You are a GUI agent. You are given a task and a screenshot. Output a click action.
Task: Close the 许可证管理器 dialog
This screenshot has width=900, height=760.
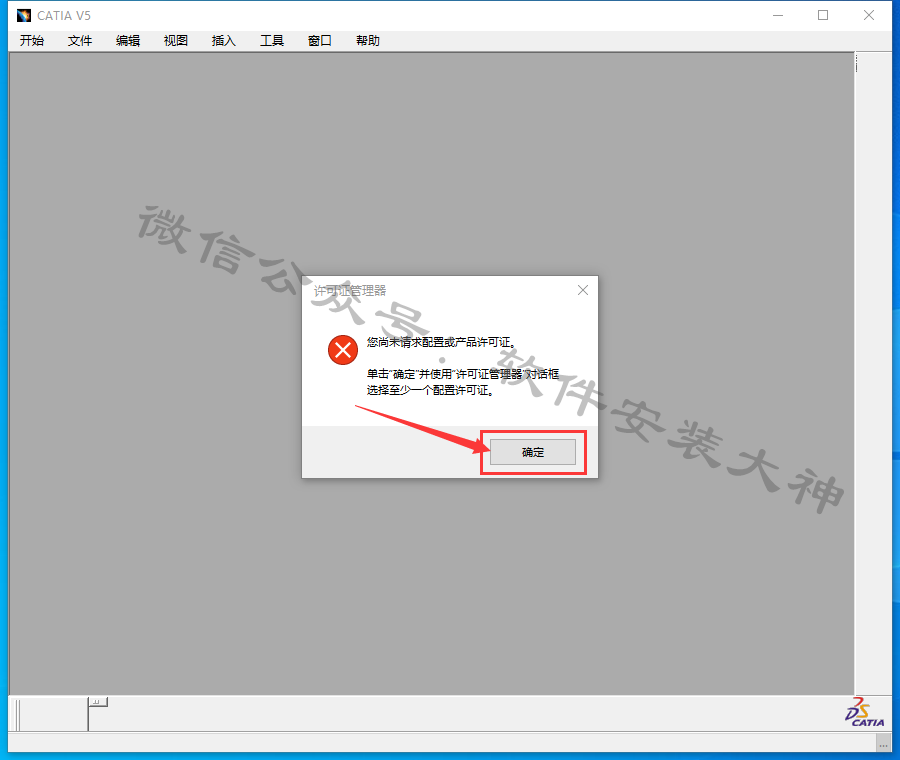[583, 290]
